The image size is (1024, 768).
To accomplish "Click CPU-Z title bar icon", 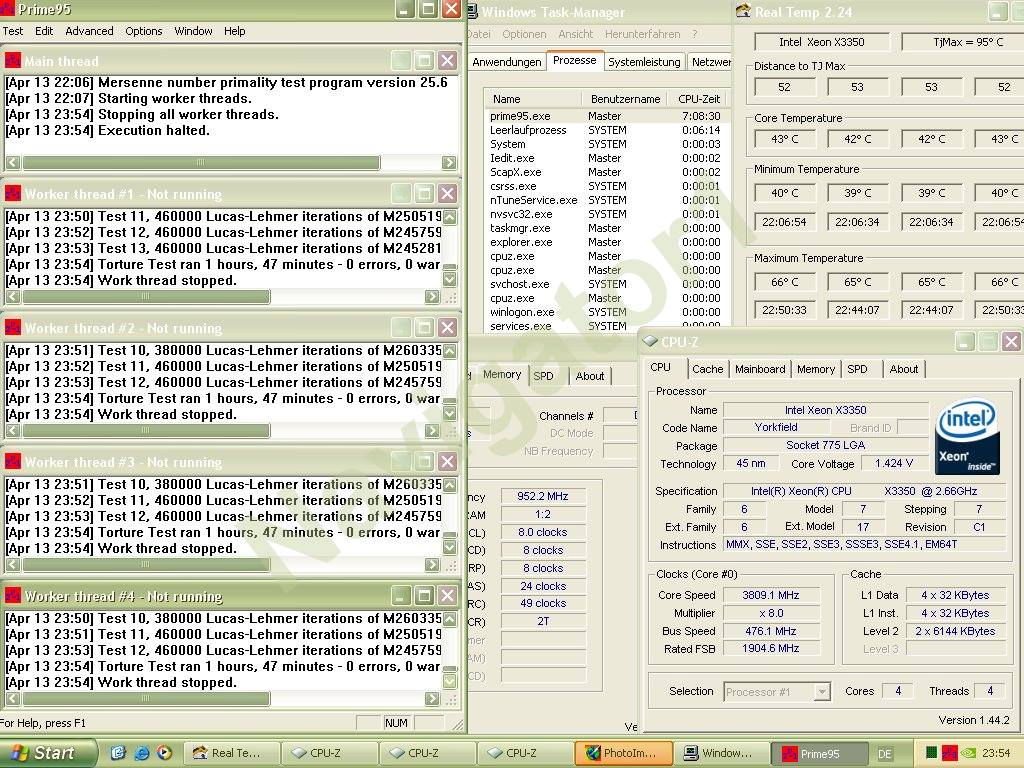I will tap(650, 342).
